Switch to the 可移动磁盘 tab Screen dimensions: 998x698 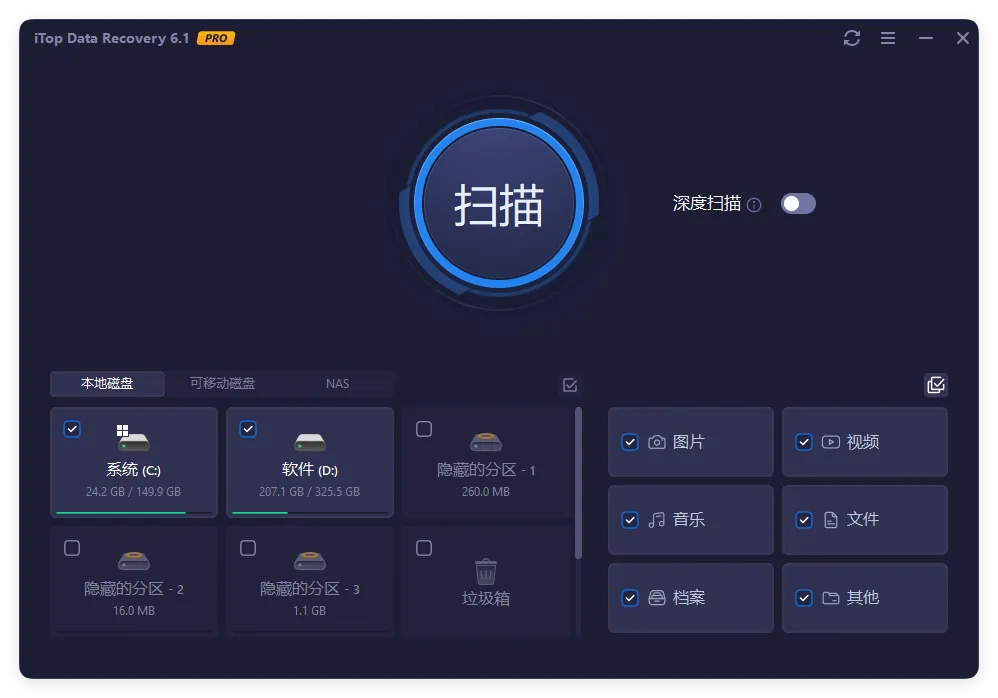coord(222,384)
